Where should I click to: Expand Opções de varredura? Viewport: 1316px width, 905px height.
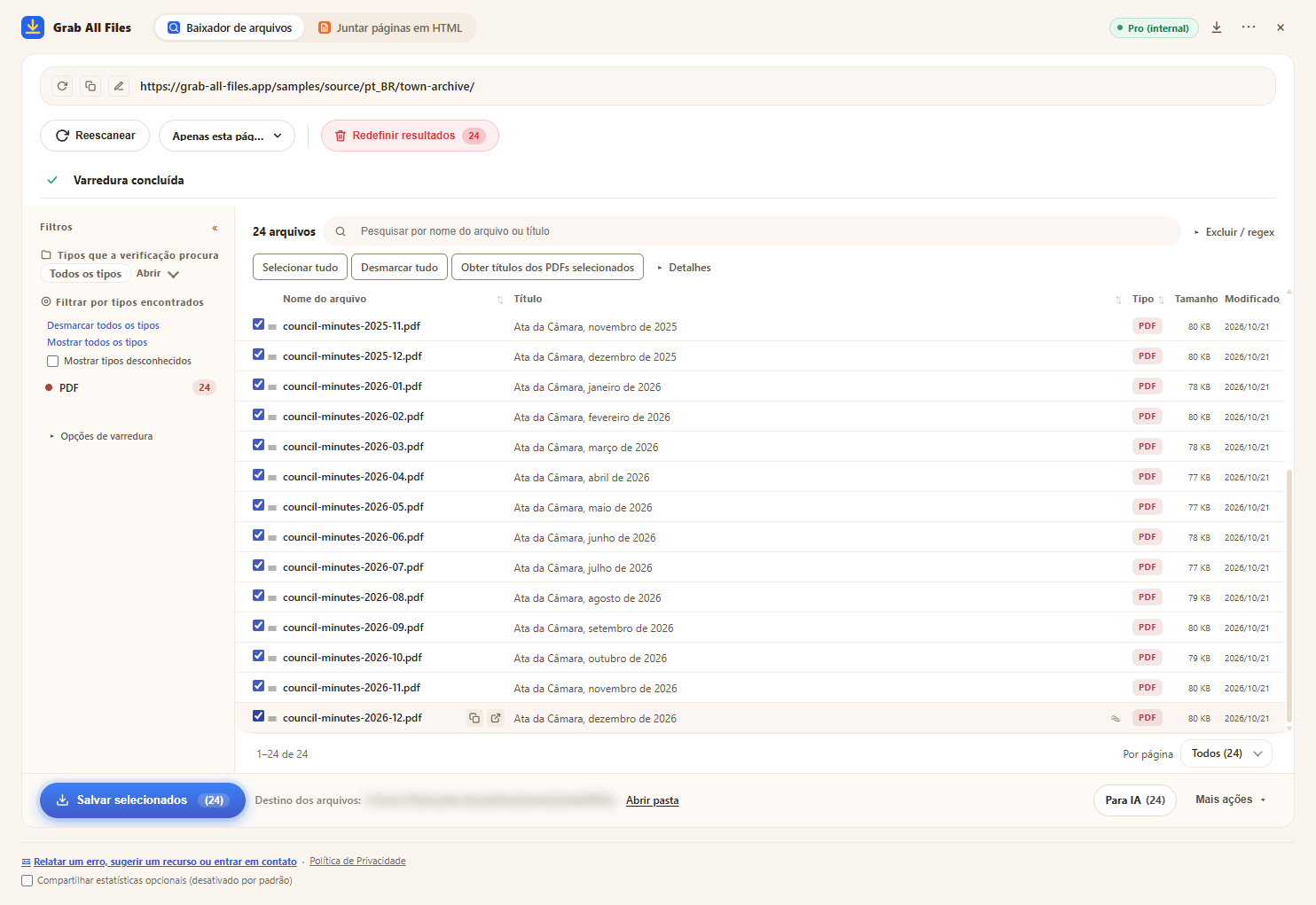click(x=101, y=436)
